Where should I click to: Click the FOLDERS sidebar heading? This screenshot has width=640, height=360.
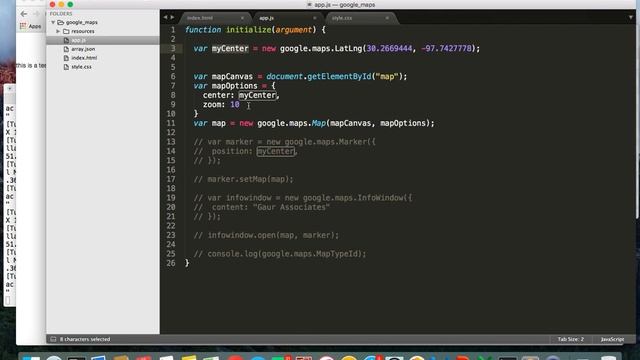(61, 13)
